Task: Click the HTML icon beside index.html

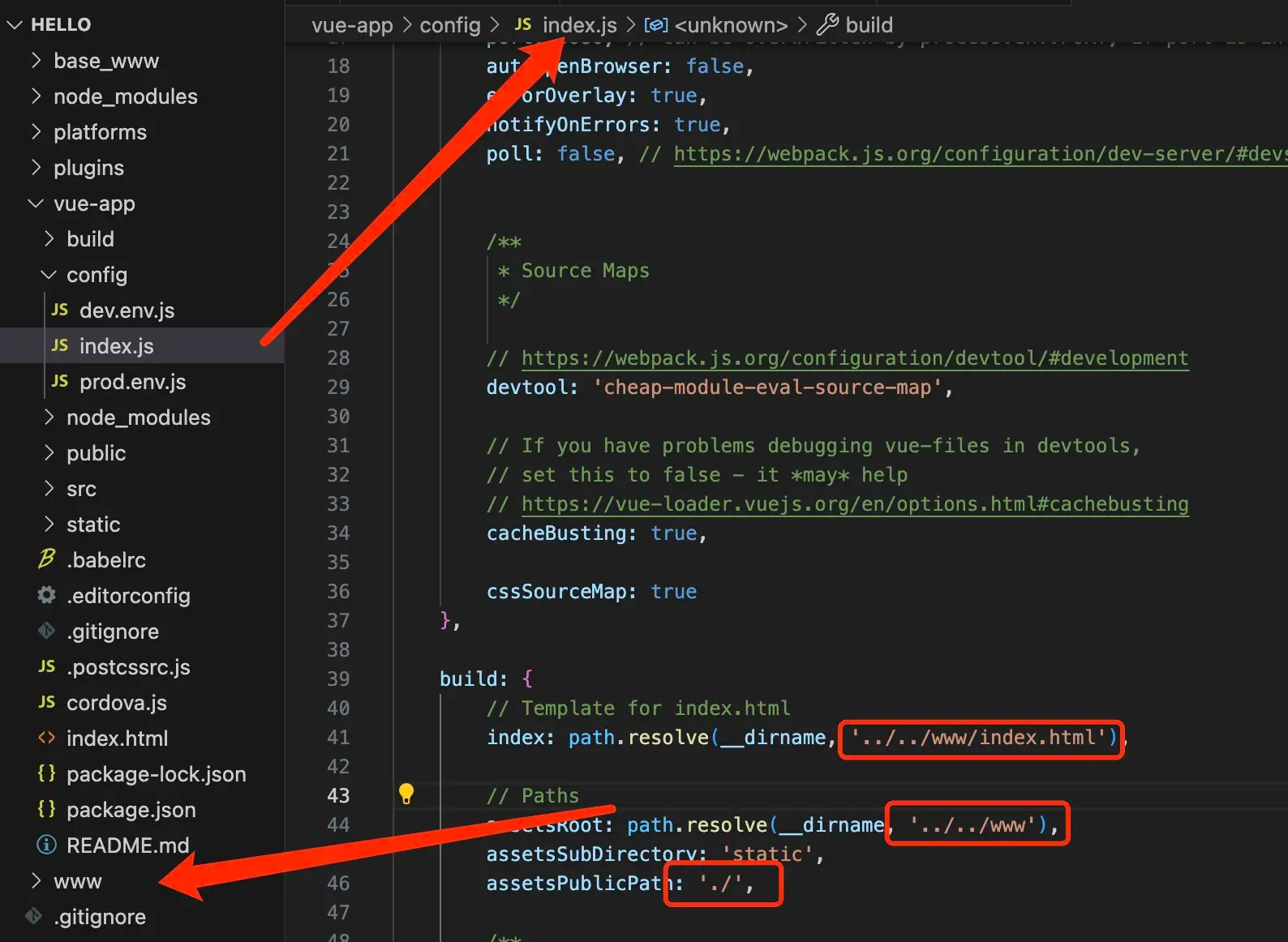Action: (x=46, y=738)
